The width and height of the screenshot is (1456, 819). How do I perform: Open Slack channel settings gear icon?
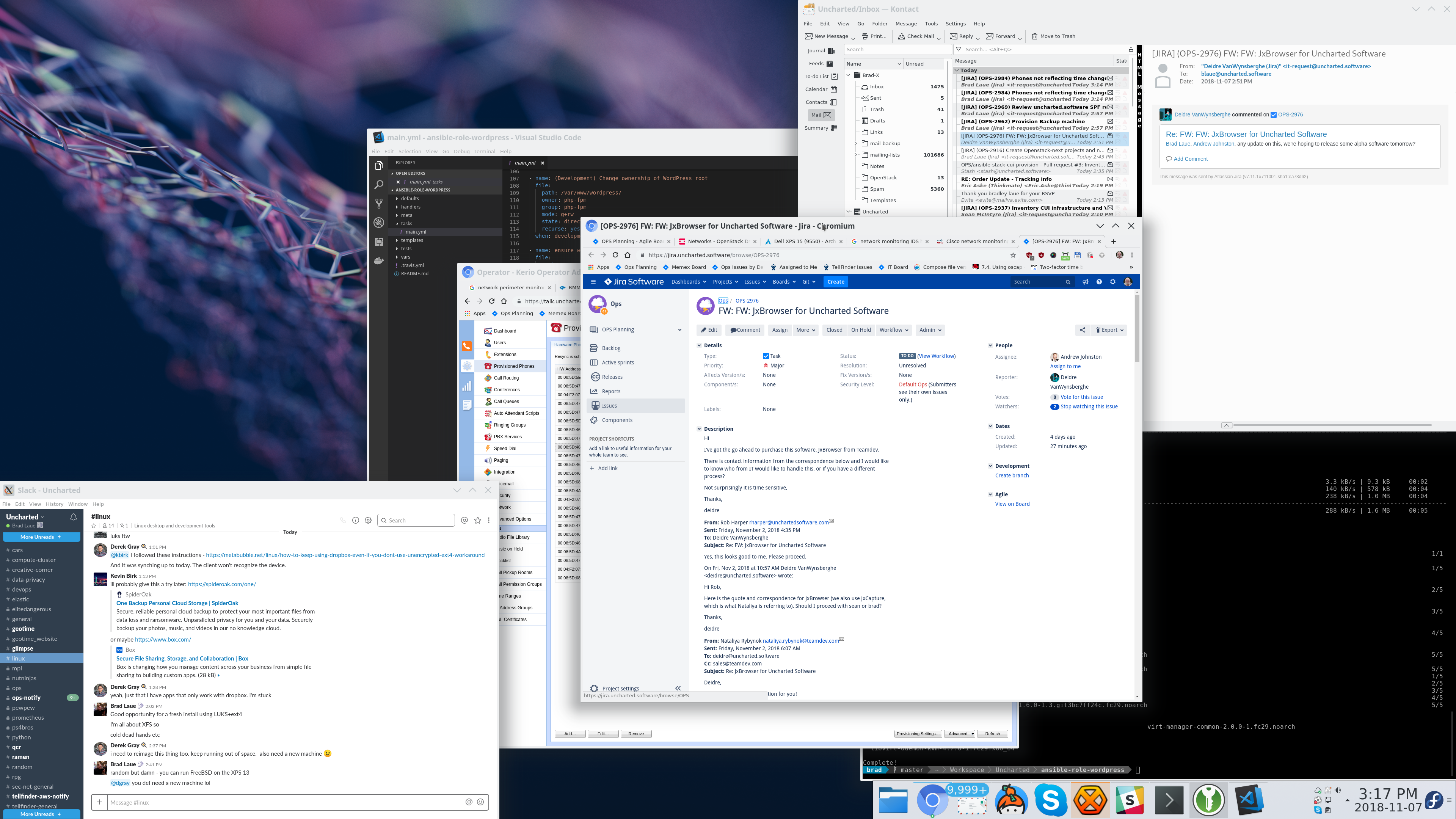(368, 520)
